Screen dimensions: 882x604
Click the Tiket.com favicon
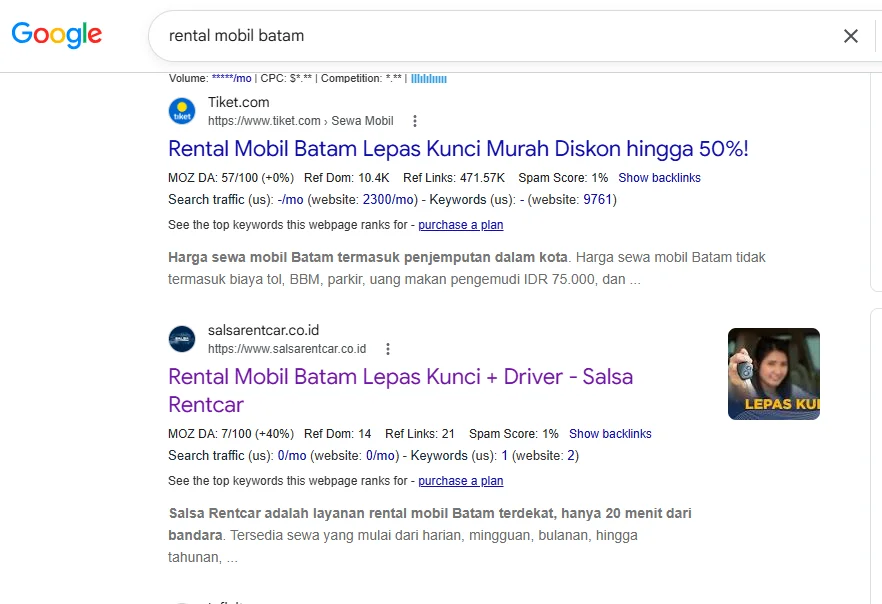coord(182,111)
